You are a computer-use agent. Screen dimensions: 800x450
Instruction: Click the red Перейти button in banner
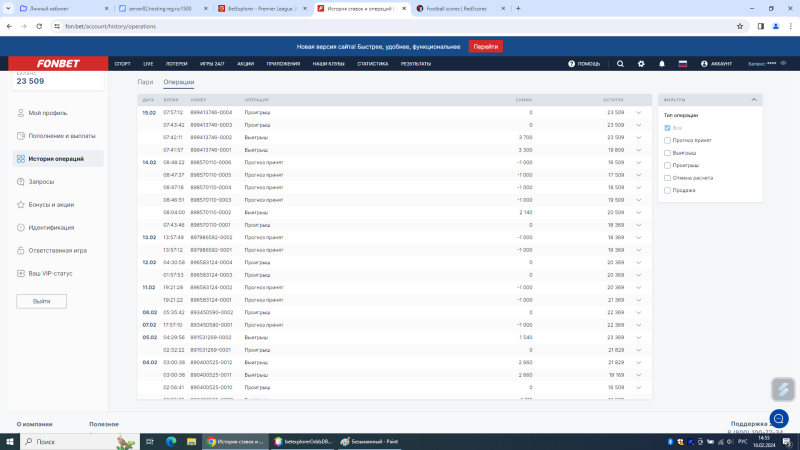pyautogui.click(x=485, y=46)
